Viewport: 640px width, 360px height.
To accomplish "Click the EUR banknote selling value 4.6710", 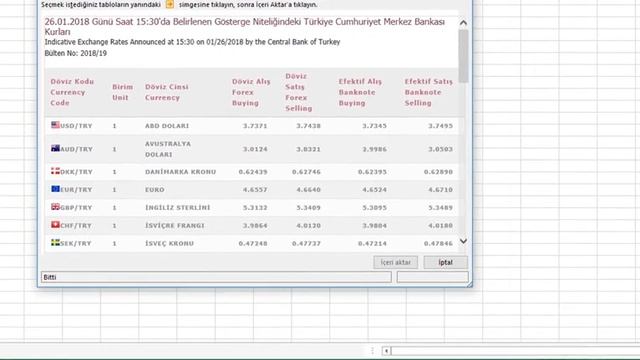I will 440,190.
